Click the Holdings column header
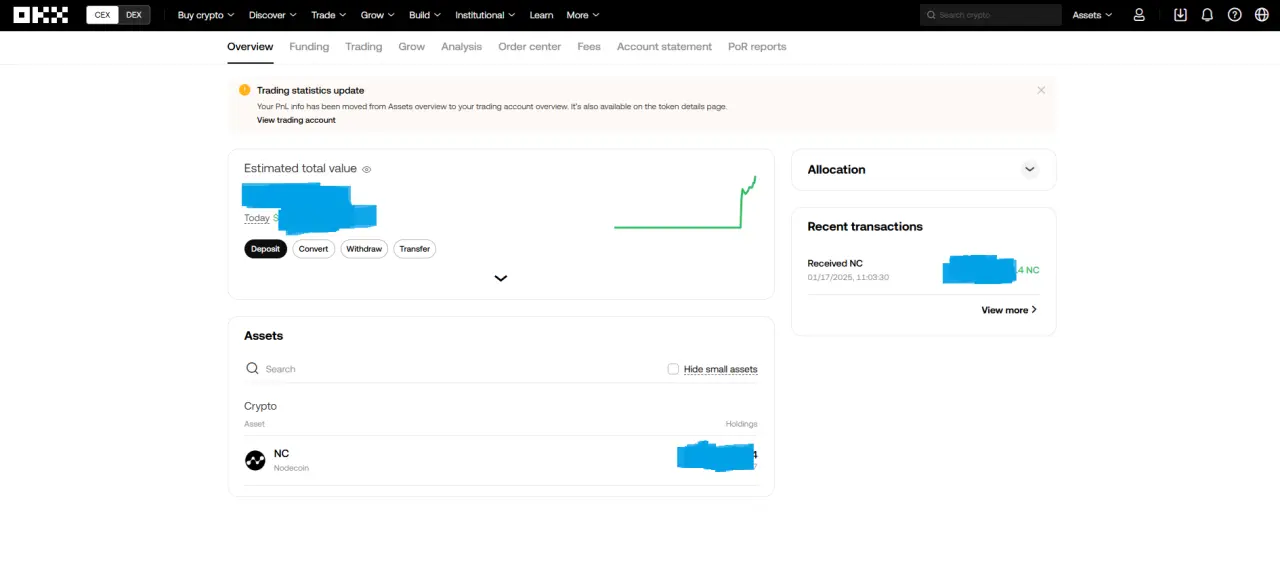The width and height of the screenshot is (1280, 567). pos(741,424)
